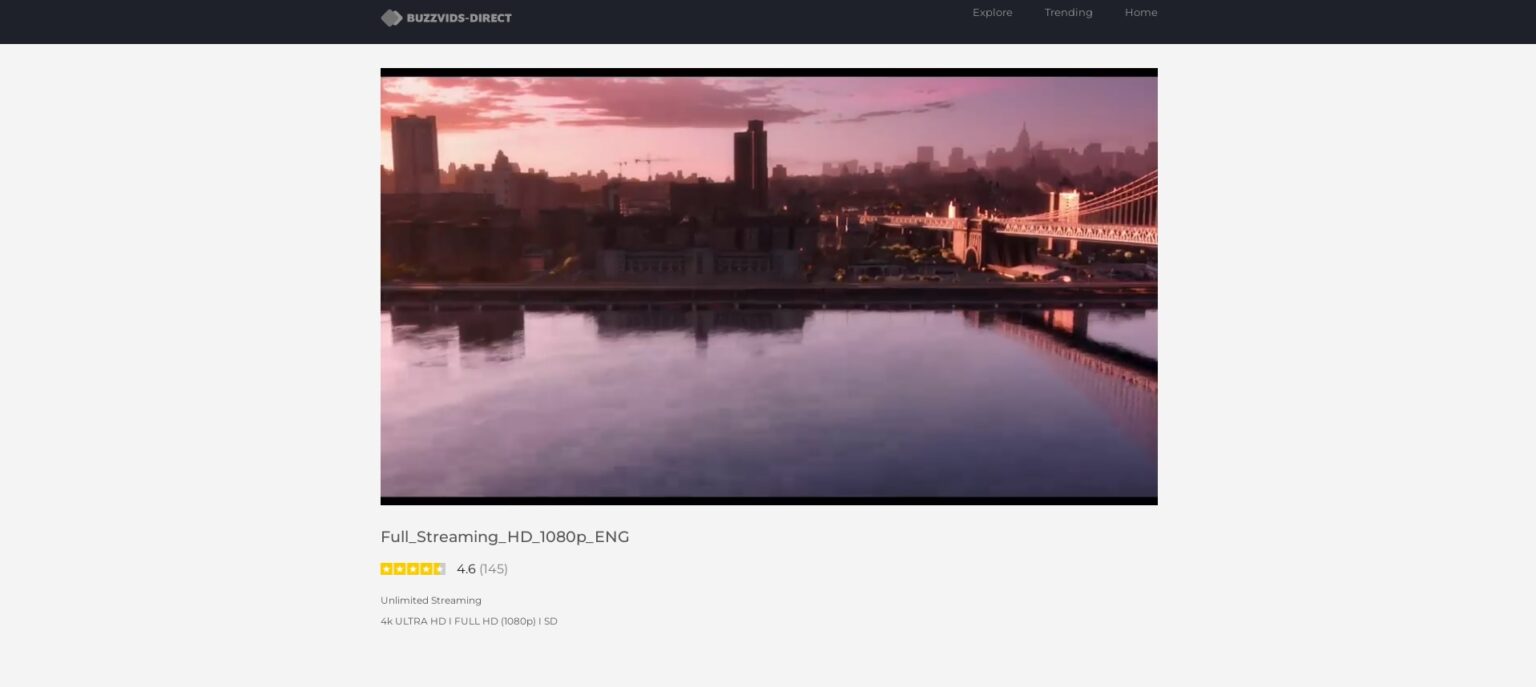The image size is (1536, 687).
Task: Click the half-filled final star
Action: point(440,568)
